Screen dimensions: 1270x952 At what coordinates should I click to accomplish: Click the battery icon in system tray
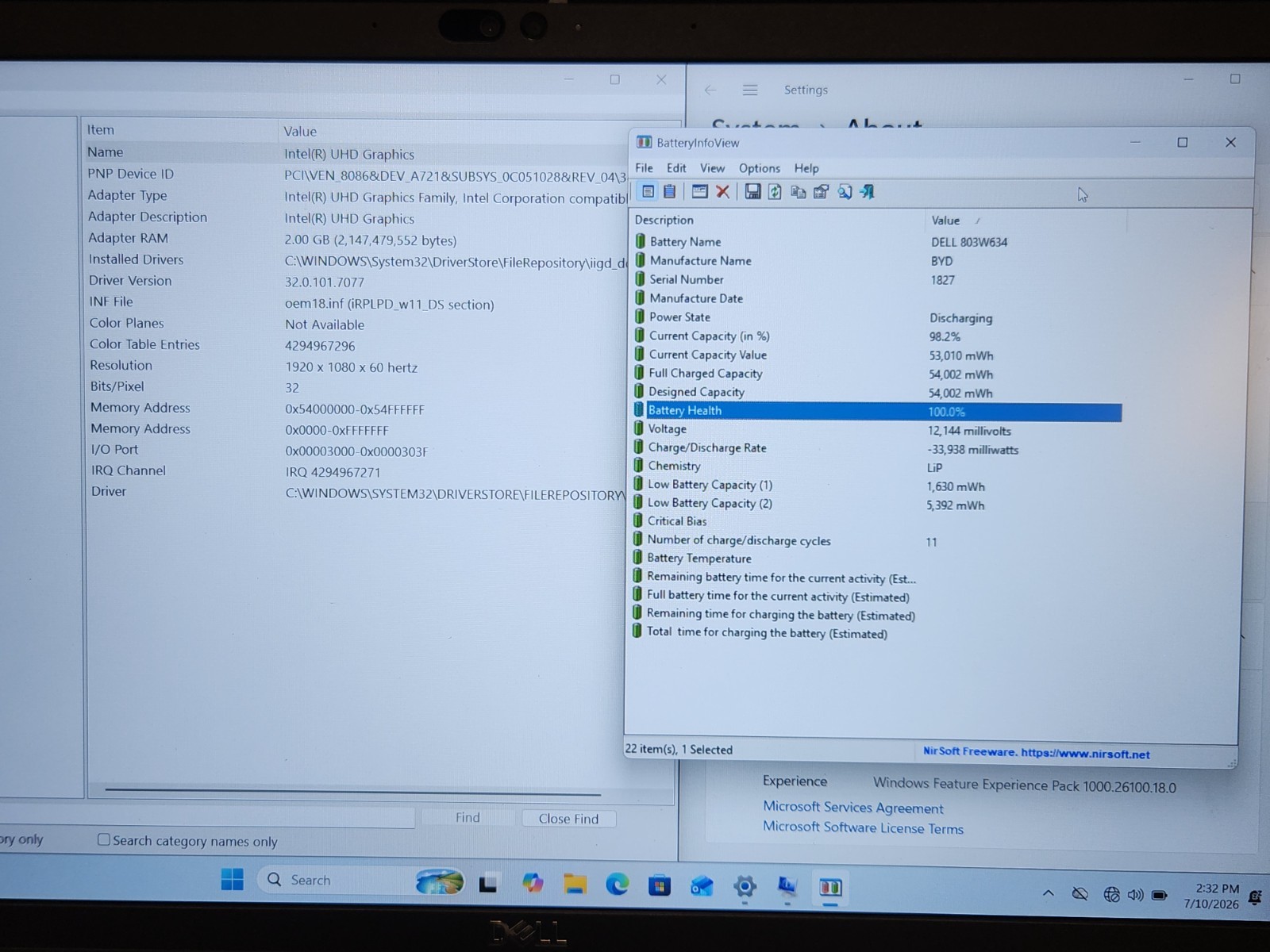click(x=1160, y=895)
